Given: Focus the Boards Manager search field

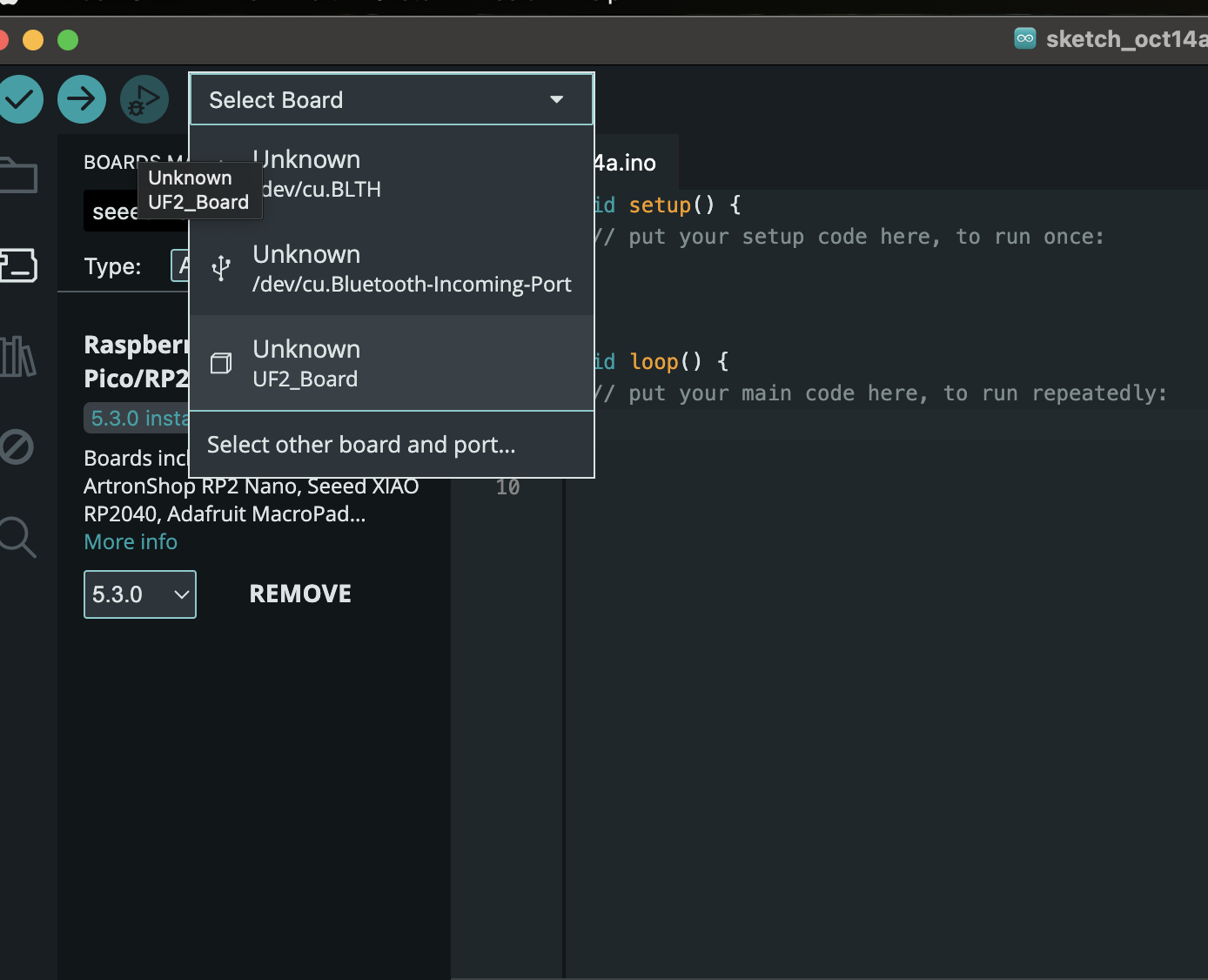Looking at the screenshot, I should click(113, 211).
